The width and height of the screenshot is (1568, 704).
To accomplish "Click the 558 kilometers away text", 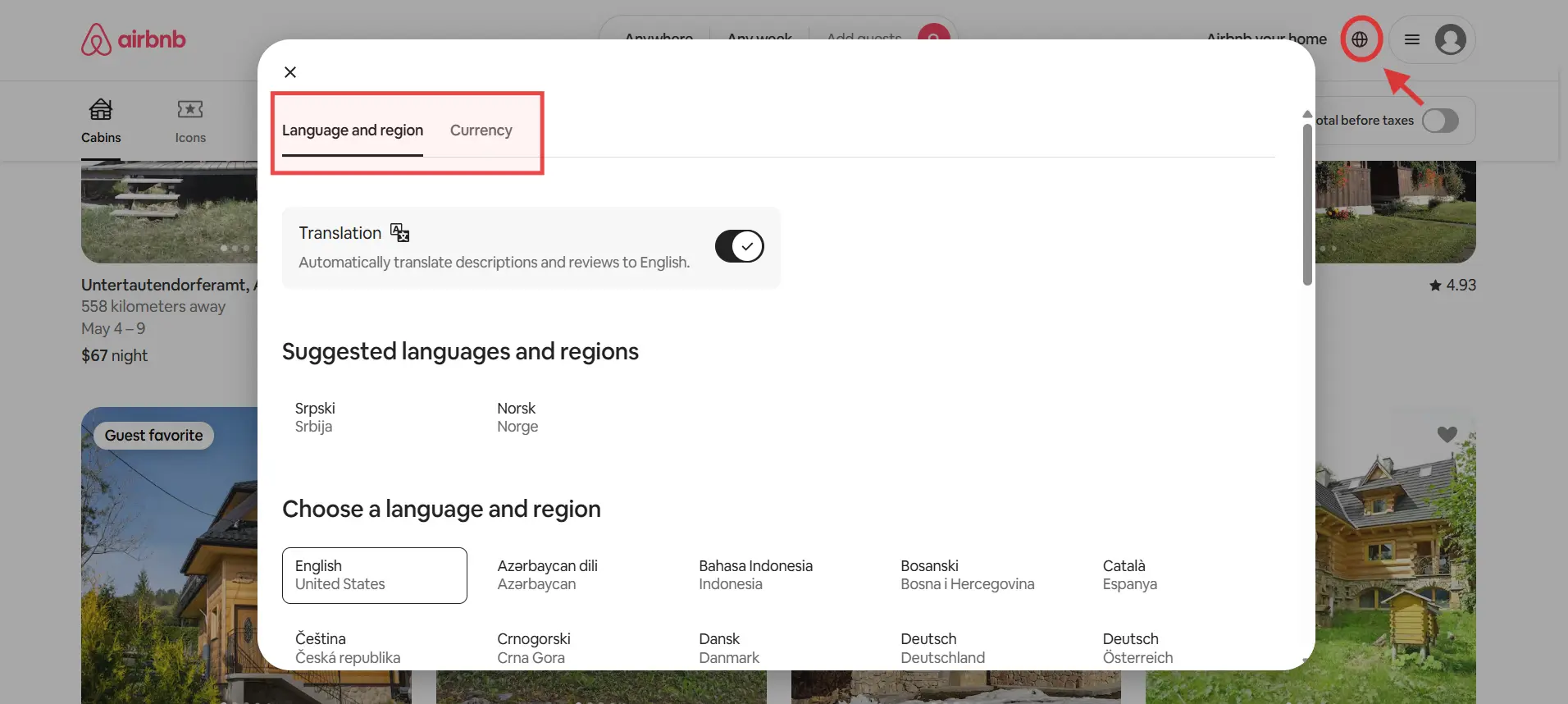I will pos(153,306).
